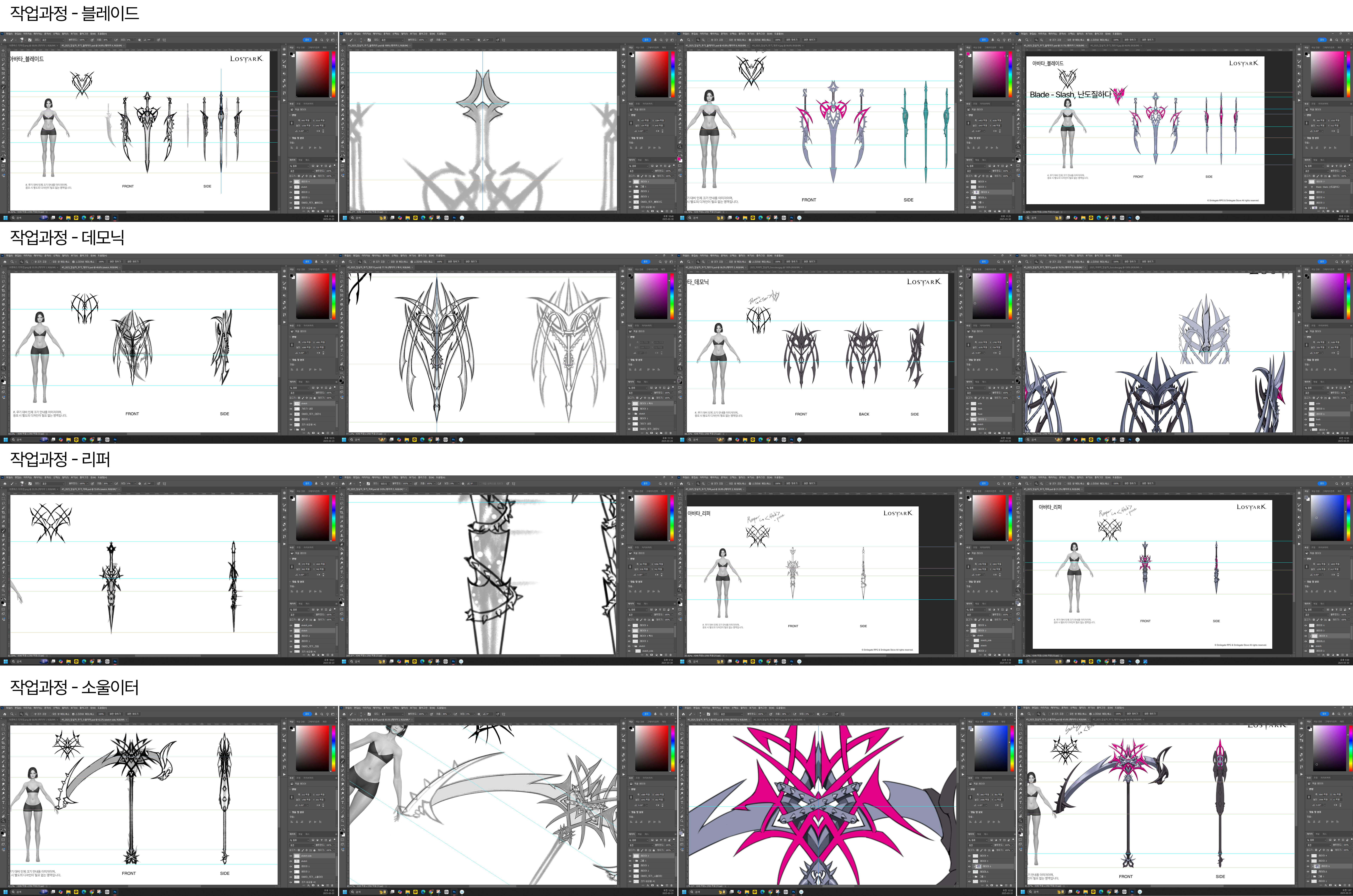This screenshot has height=896, width=1353.
Task: In first 블레이드 screenshot, open brush 모드 표준 dropdown
Action: [x=53, y=40]
